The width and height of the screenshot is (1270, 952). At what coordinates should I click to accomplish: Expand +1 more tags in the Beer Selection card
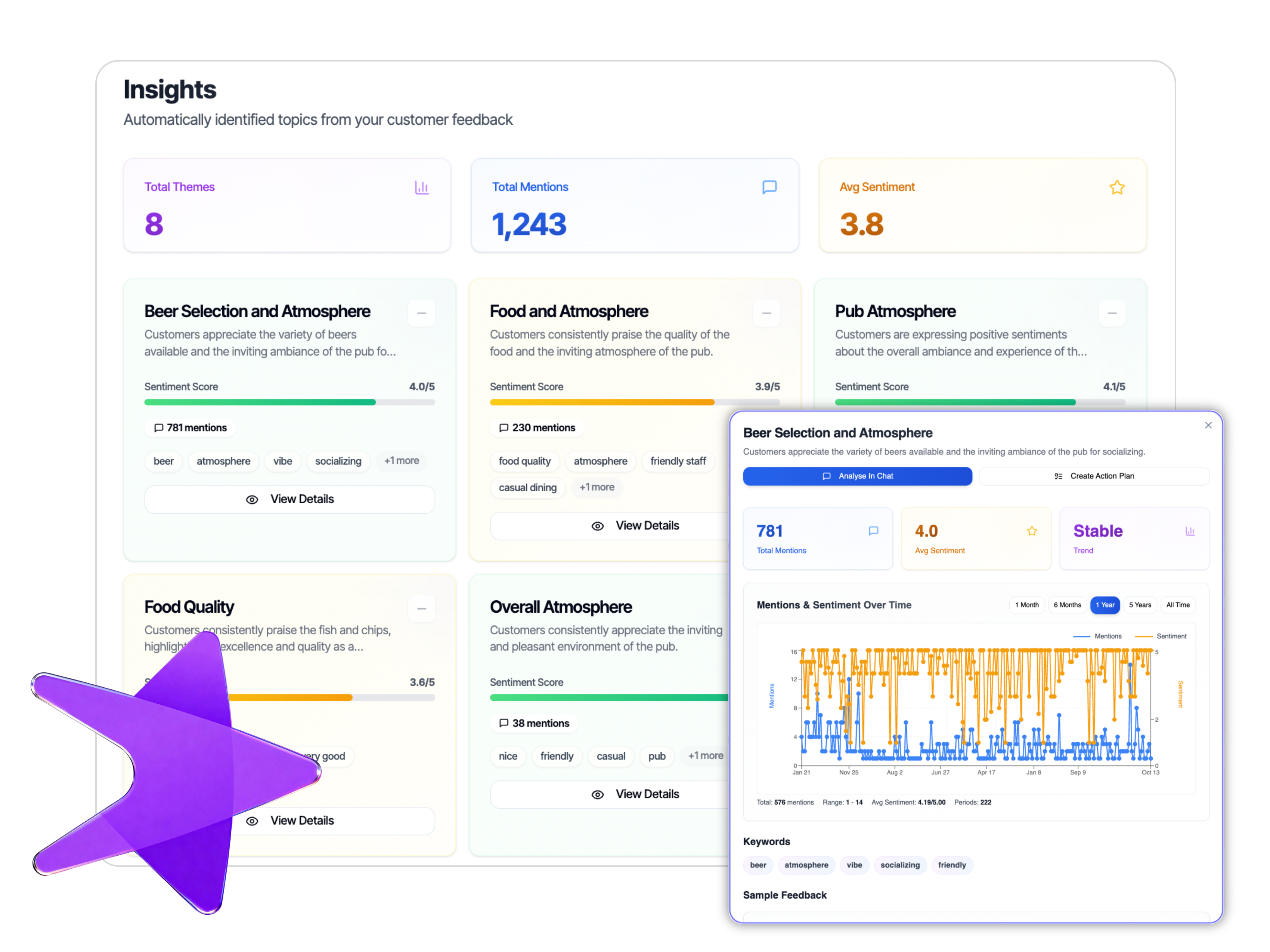pyautogui.click(x=401, y=461)
